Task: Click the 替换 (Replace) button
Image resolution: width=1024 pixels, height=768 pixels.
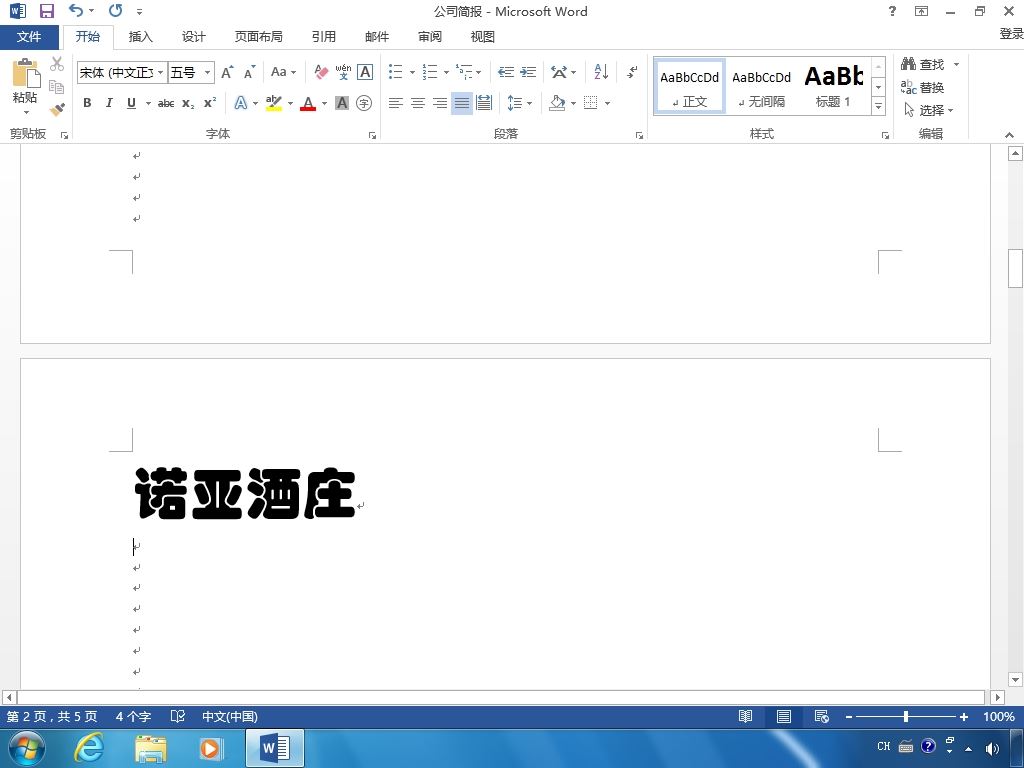Action: [922, 87]
